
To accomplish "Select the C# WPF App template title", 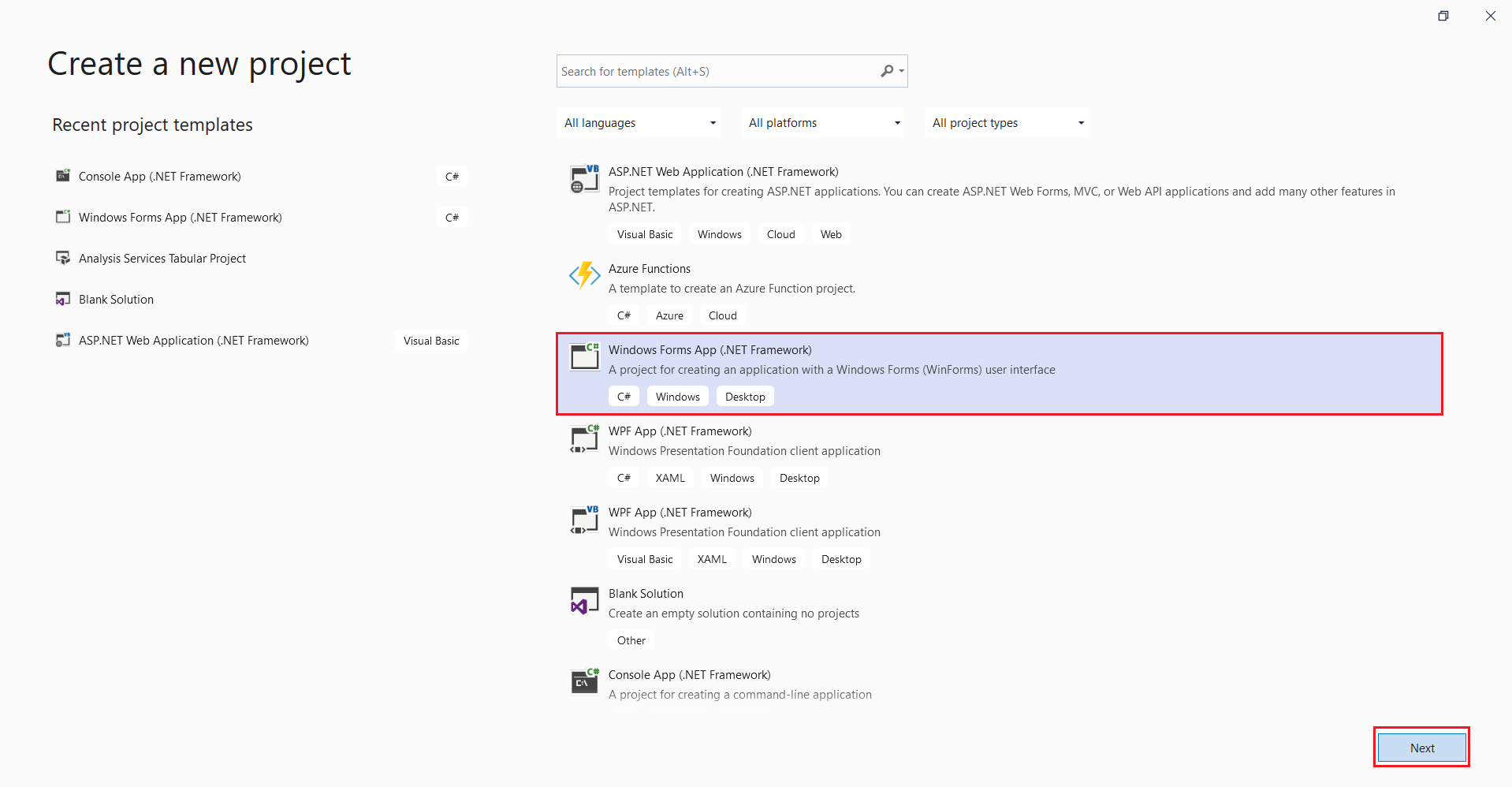I will (x=680, y=431).
